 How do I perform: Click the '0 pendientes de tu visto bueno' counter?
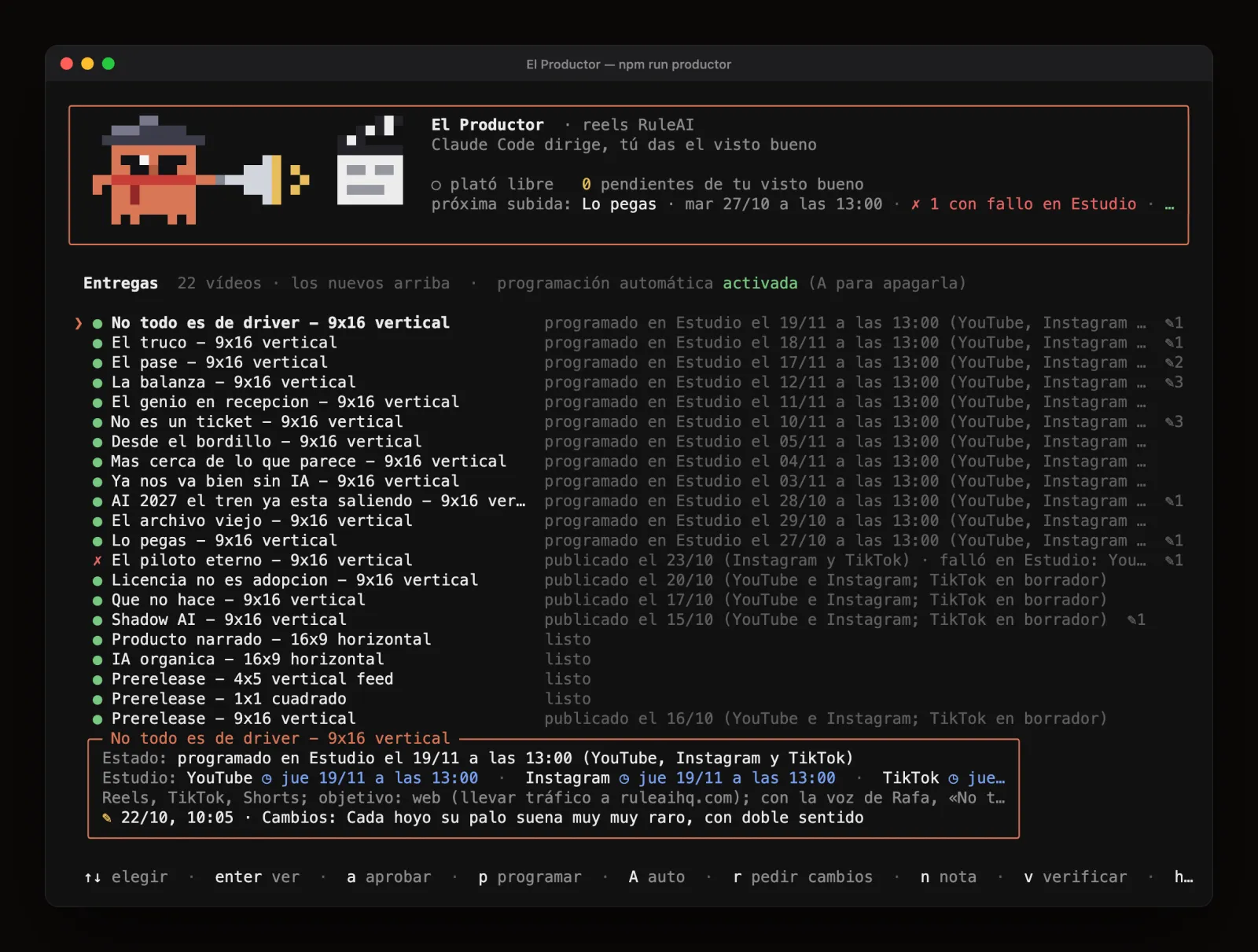coord(723,184)
